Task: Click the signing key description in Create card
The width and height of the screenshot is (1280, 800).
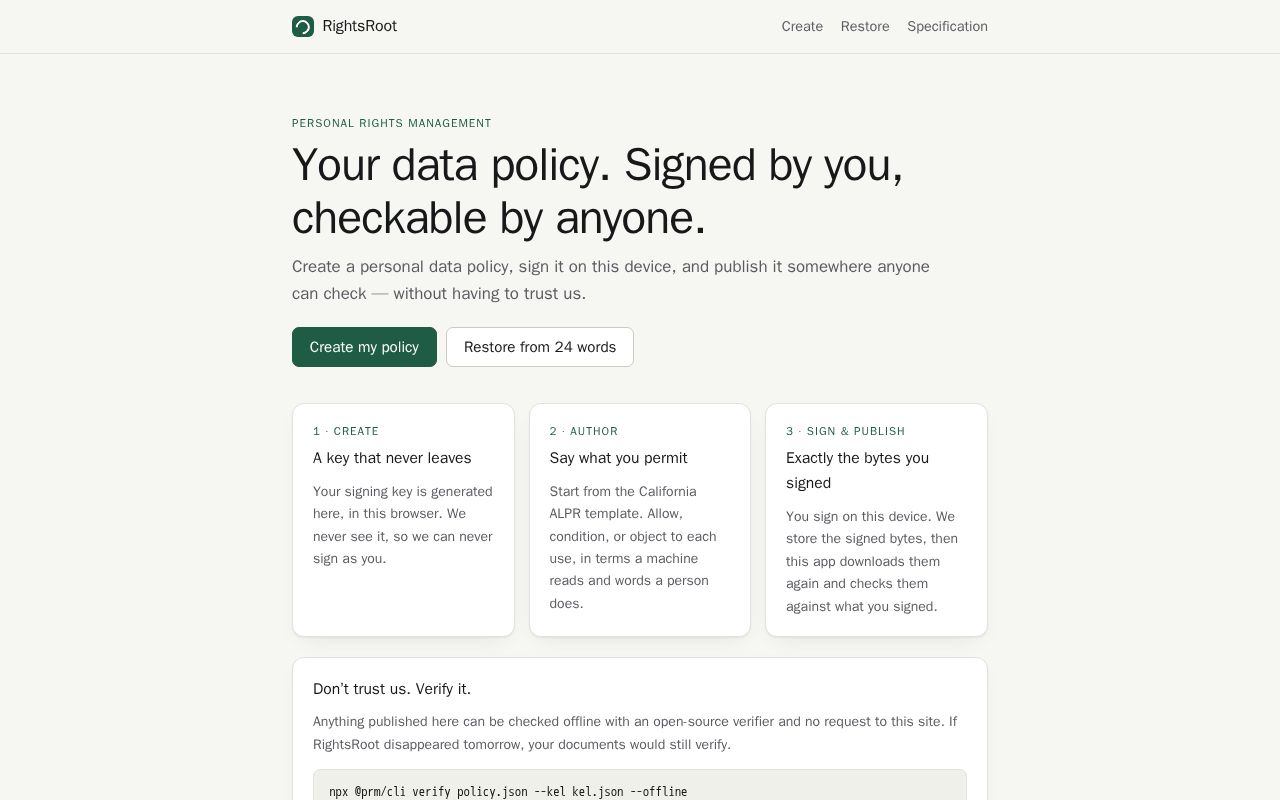Action: pos(403,525)
